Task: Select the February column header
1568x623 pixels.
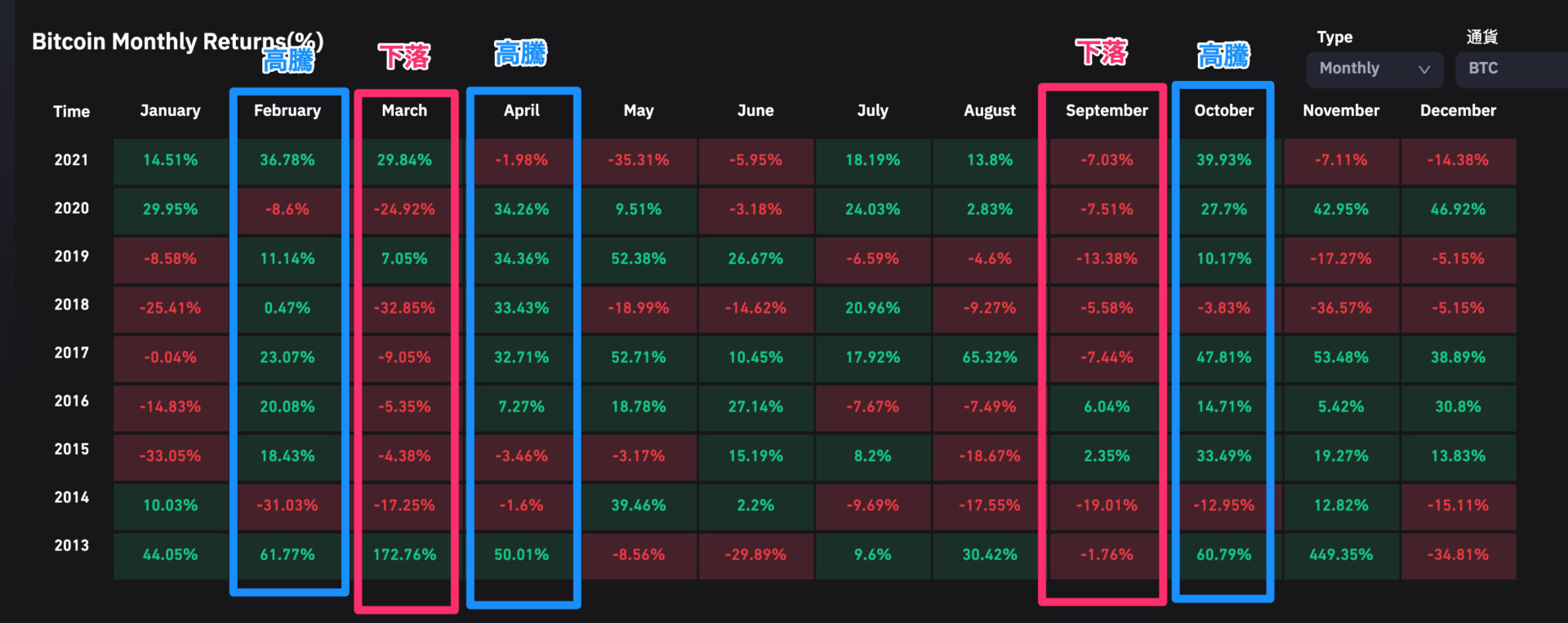Action: 287,111
